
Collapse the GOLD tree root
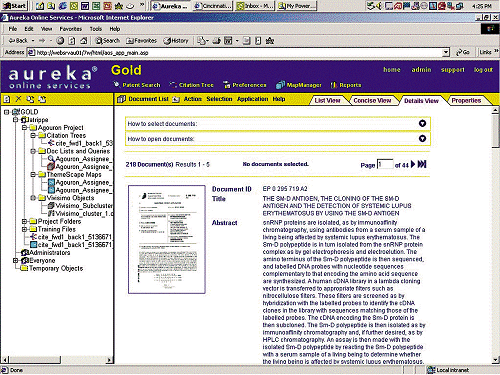(6, 112)
